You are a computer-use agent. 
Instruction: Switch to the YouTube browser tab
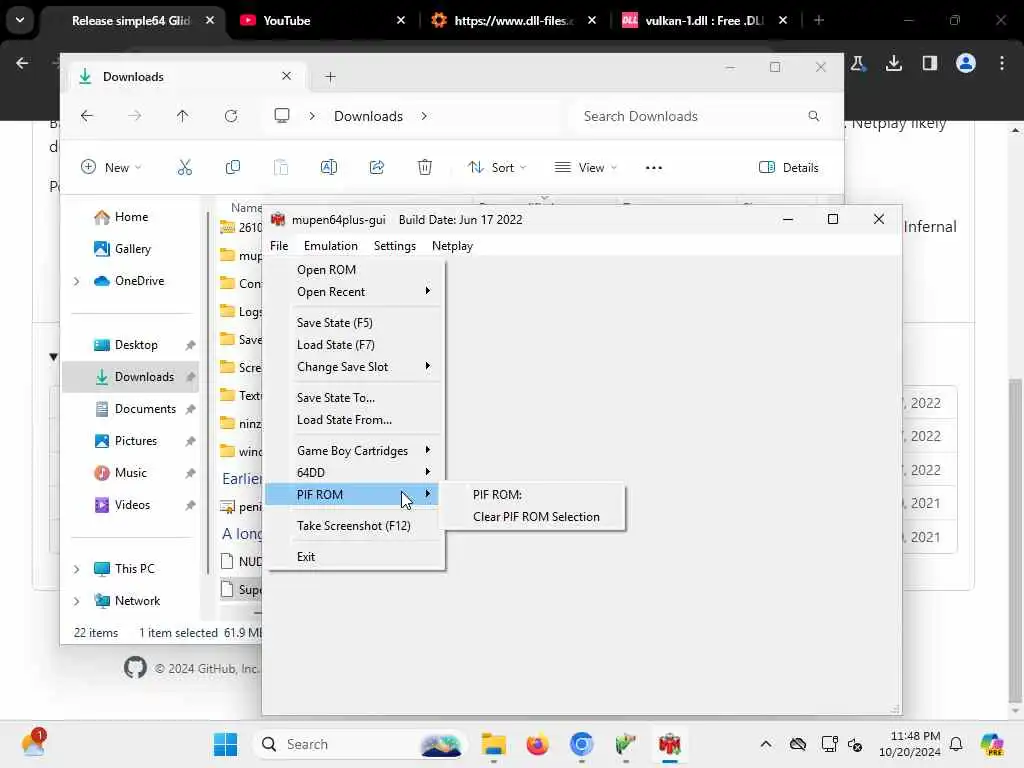click(320, 21)
